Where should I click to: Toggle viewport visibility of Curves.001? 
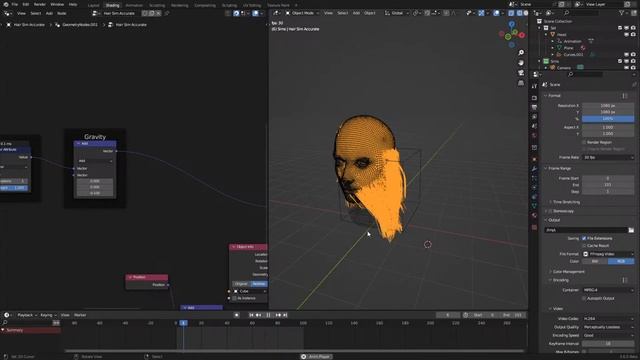627,54
